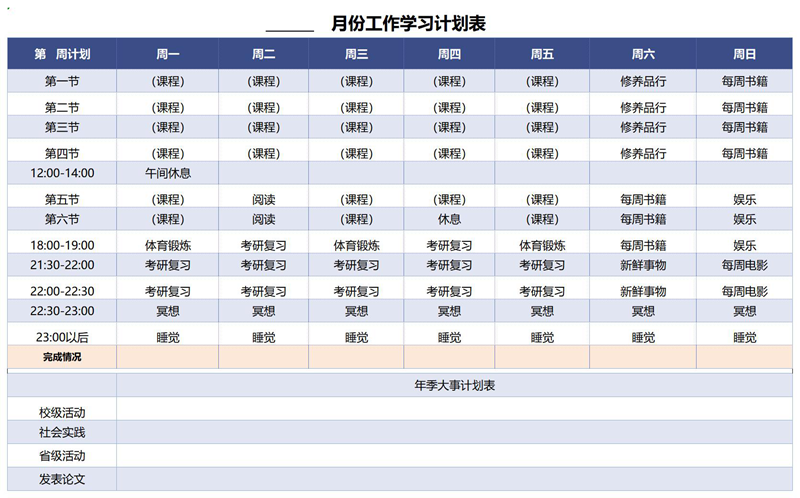Viewport: 800px width, 498px height.
Task: Select the 18:00-19:00 row label
Action: (62, 245)
